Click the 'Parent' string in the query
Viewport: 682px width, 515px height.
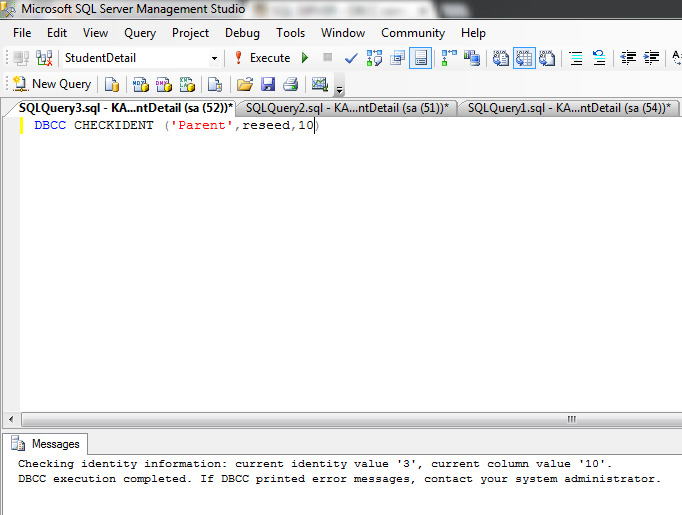202,125
